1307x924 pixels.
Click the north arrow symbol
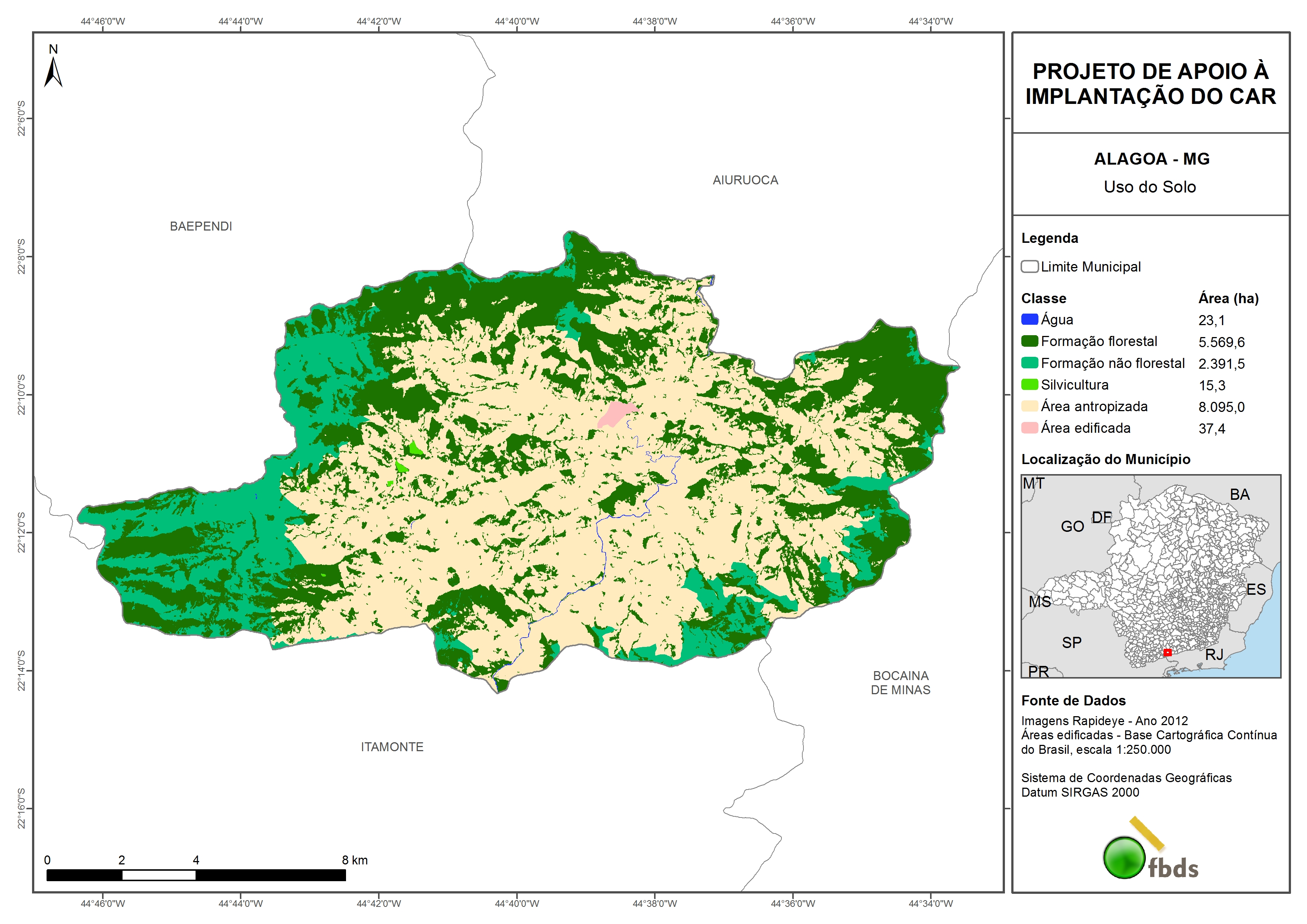(53, 72)
